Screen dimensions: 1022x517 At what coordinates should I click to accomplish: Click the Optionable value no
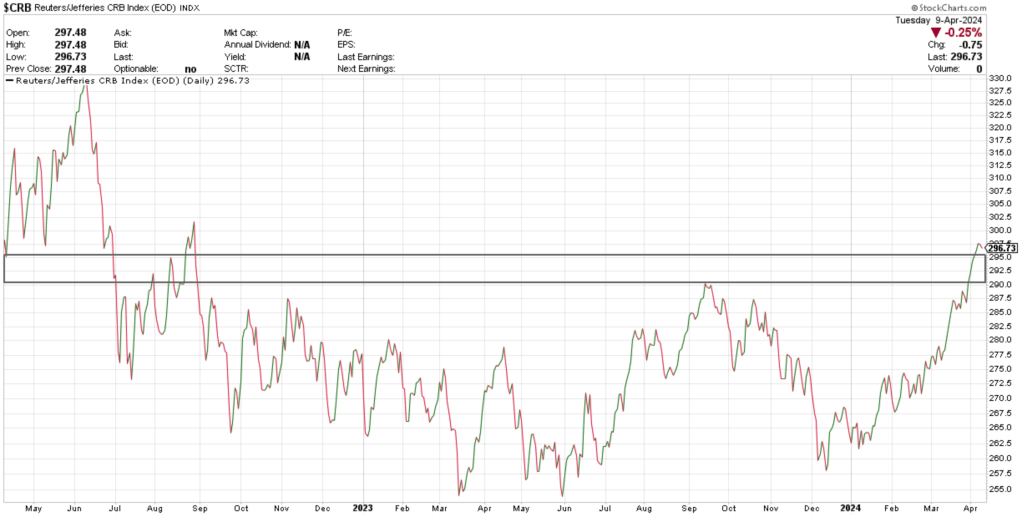click(190, 68)
